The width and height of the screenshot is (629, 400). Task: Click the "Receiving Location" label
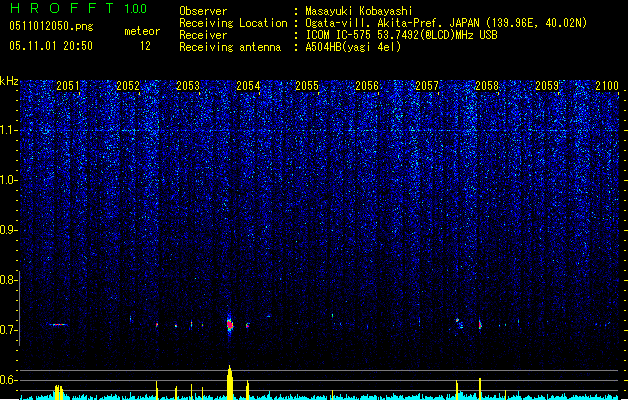(x=233, y=23)
